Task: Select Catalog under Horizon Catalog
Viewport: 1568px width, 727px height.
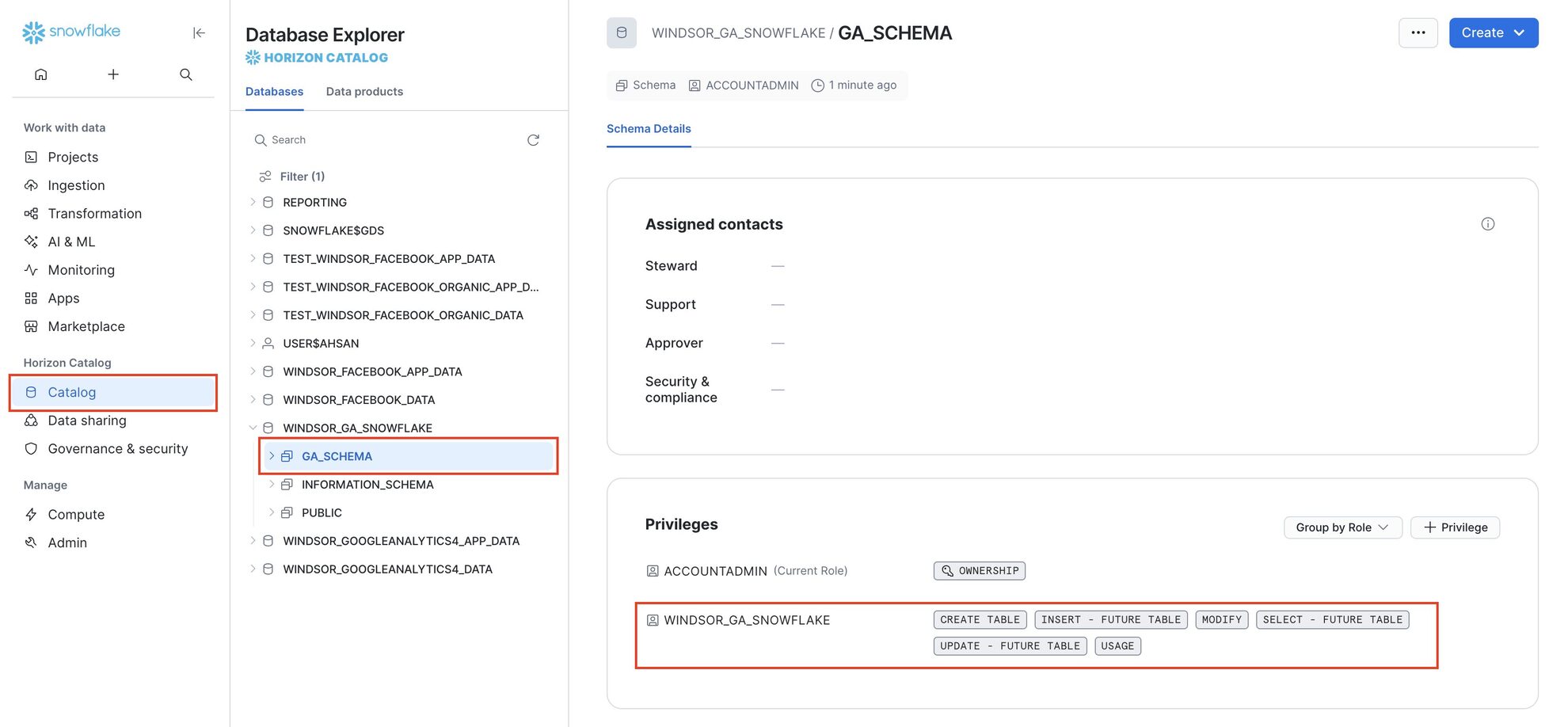Action: pos(113,392)
